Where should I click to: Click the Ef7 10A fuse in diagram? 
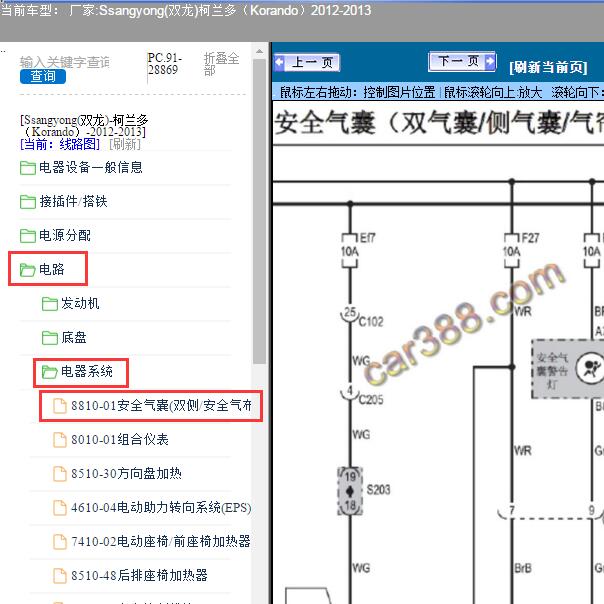click(350, 251)
